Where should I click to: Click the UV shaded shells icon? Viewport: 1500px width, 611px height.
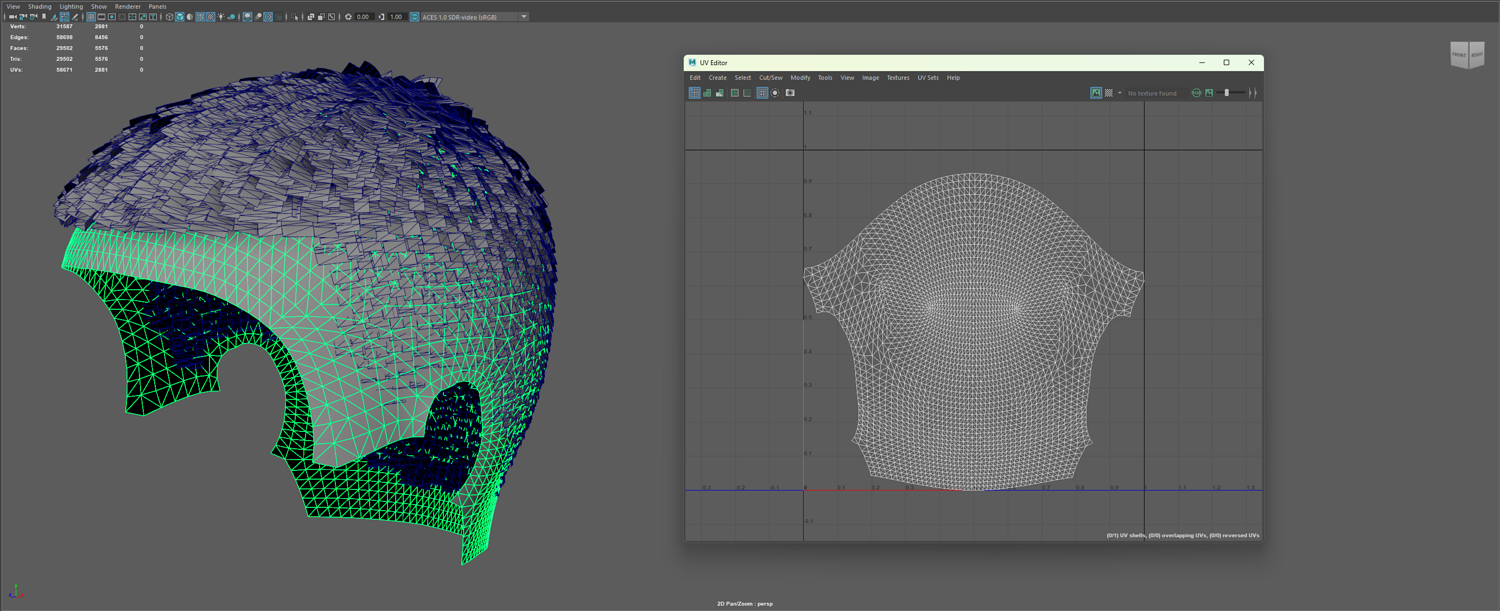[707, 93]
